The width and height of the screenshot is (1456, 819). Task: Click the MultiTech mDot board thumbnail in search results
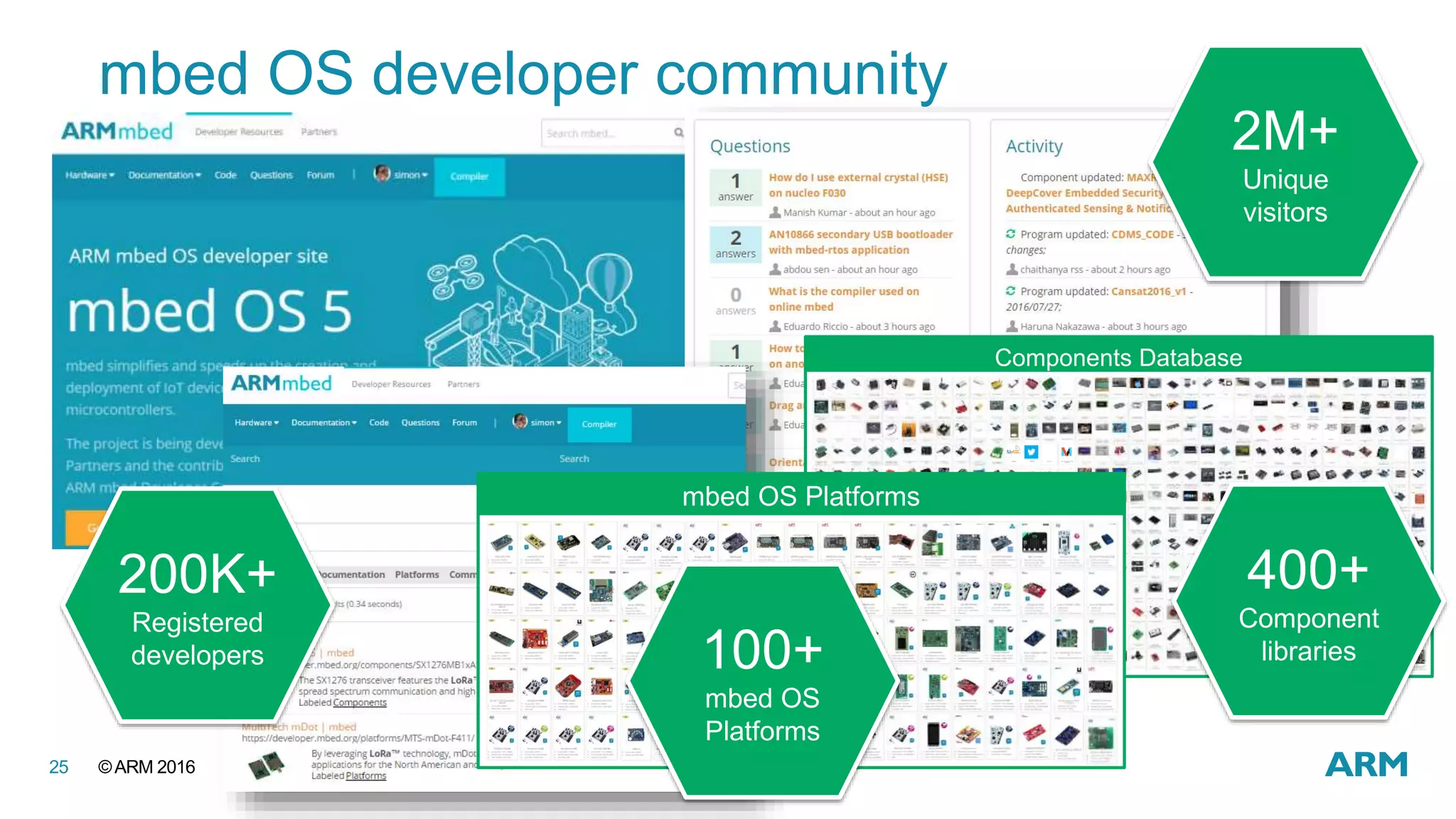pyautogui.click(x=265, y=766)
